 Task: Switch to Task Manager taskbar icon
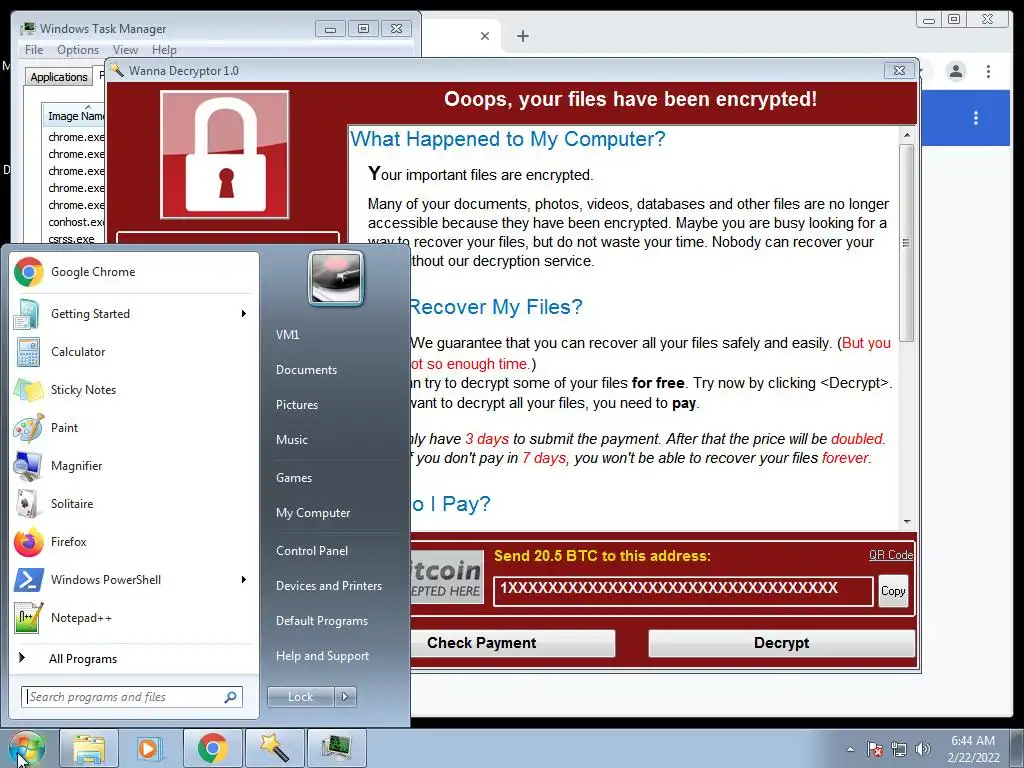[336, 748]
